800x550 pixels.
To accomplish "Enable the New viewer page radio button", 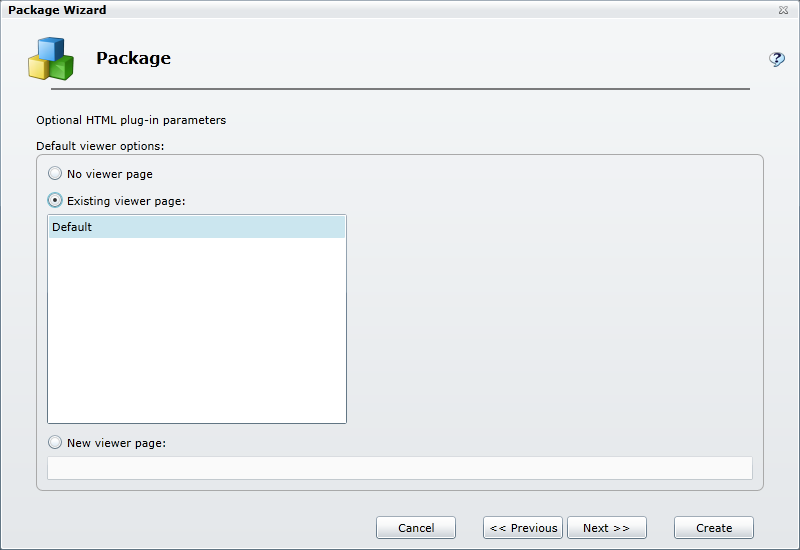I will pyautogui.click(x=55, y=443).
